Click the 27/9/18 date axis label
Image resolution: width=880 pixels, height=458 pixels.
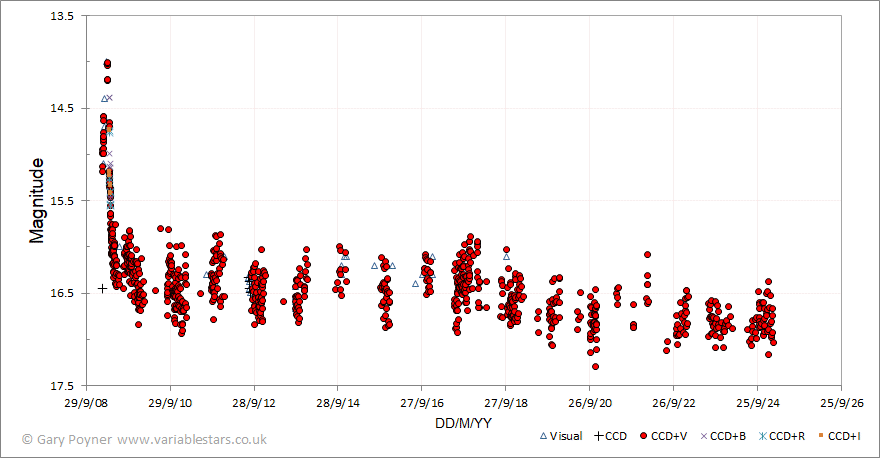tap(506, 403)
